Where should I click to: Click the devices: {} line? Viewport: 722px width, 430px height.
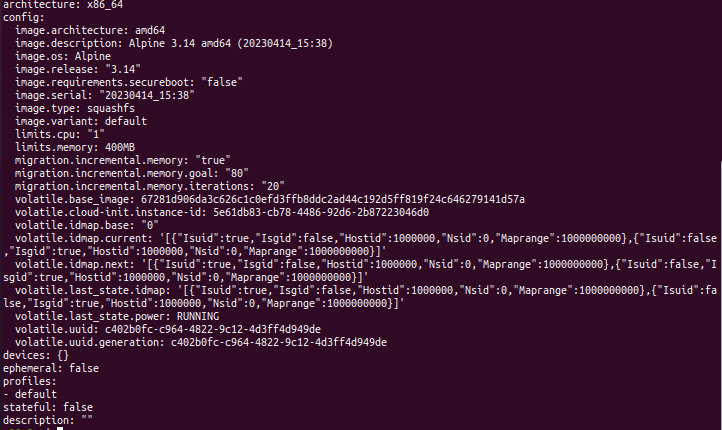click(36, 355)
